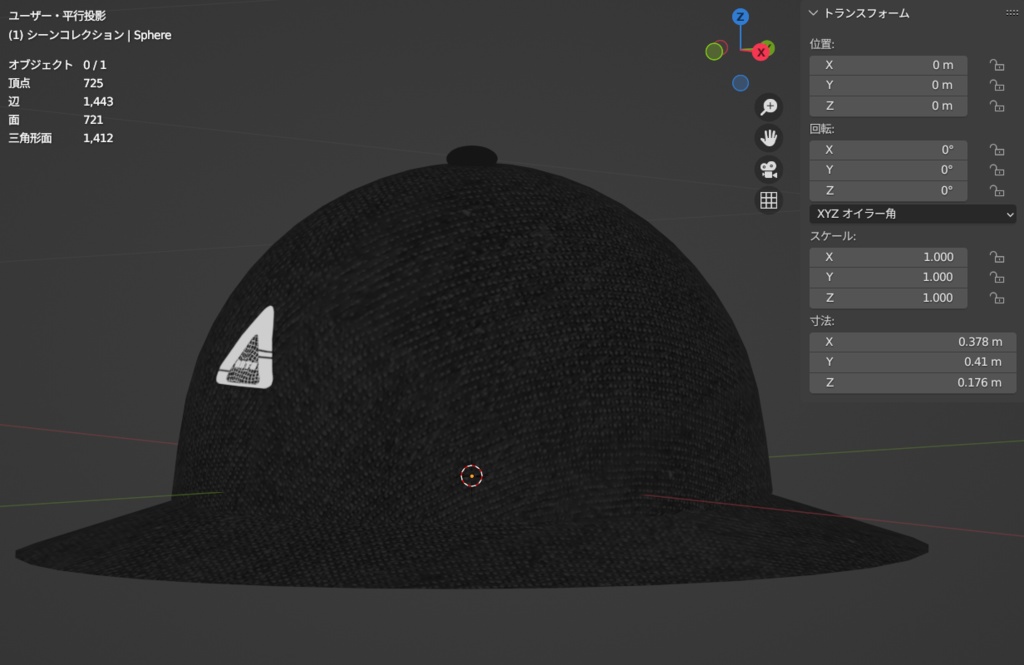Viewport: 1024px width, 665px height.
Task: Lock the 位置 X position value
Action: click(996, 64)
